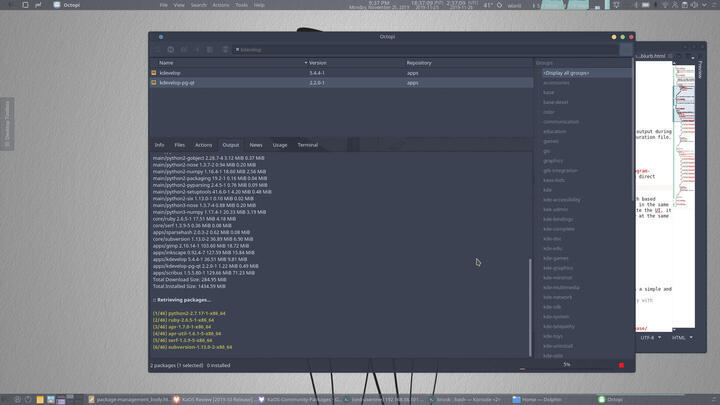The image size is (720, 405).
Task: Open package-management_body file task in taskbar
Action: 129,399
